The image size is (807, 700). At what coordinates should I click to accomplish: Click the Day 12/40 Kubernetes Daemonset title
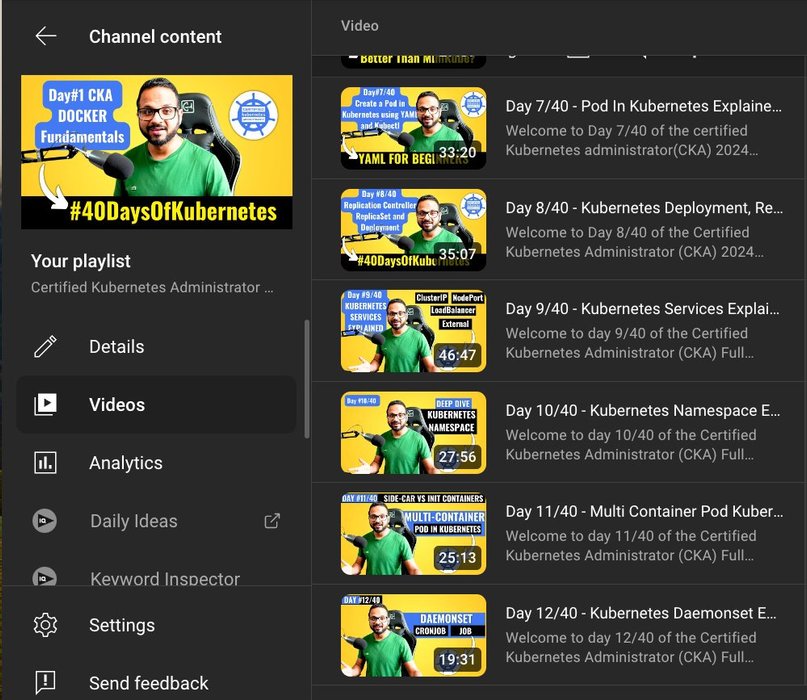coord(641,613)
